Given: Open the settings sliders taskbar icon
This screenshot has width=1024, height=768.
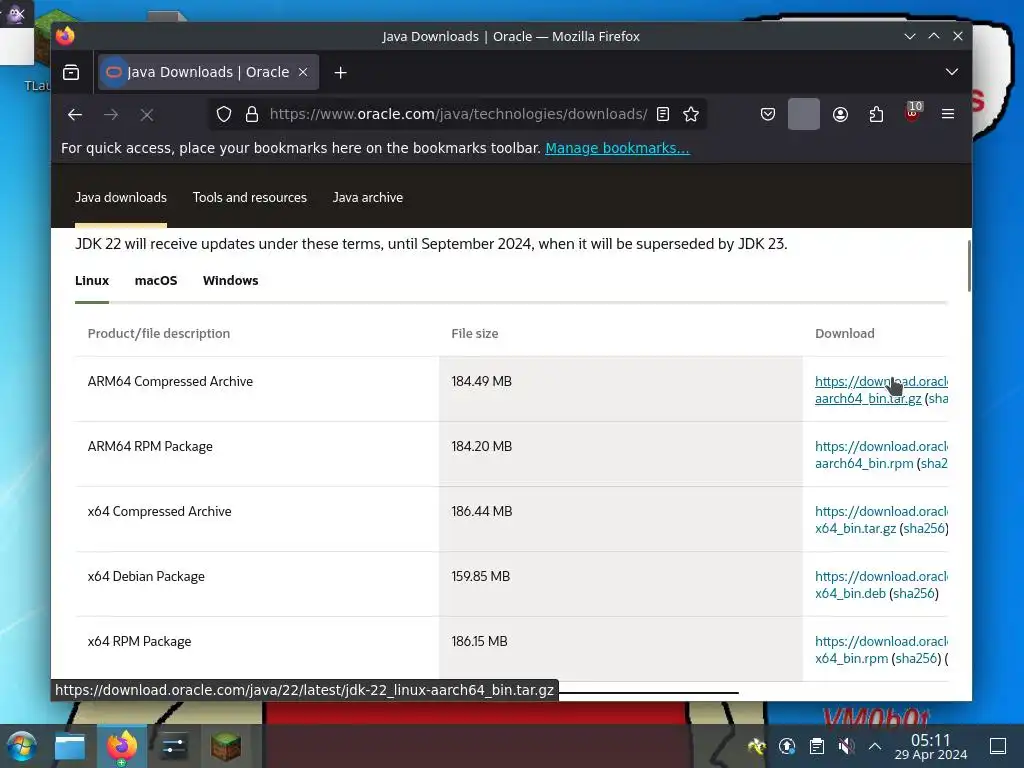Looking at the screenshot, I should coord(174,746).
